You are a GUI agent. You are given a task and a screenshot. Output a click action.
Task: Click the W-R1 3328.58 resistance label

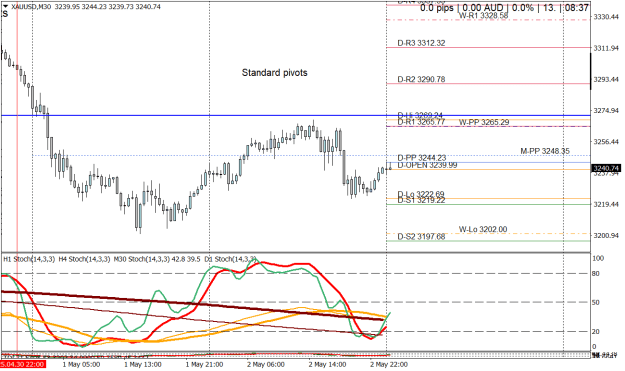[484, 16]
